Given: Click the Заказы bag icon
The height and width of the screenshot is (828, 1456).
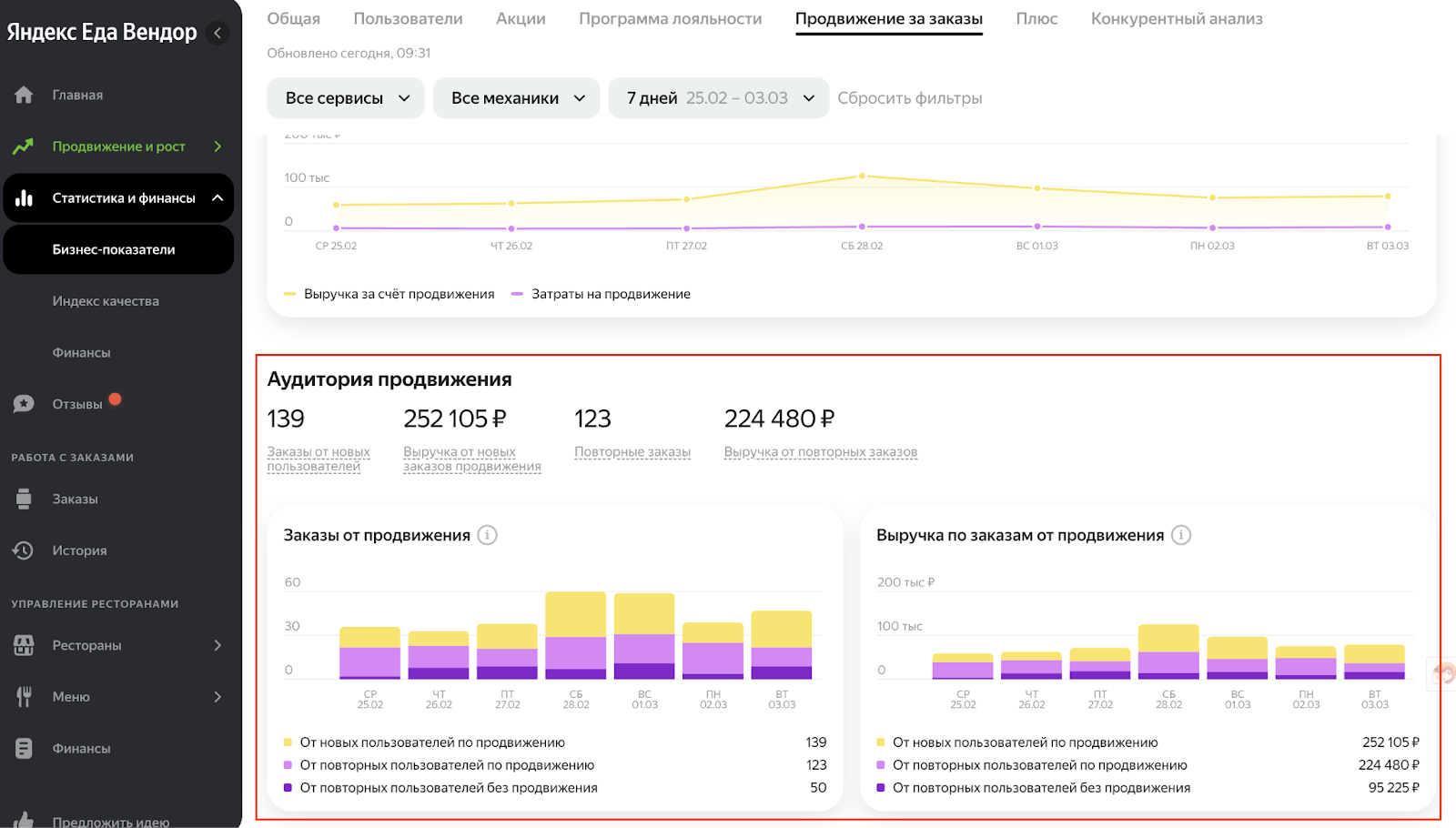Looking at the screenshot, I should (24, 499).
